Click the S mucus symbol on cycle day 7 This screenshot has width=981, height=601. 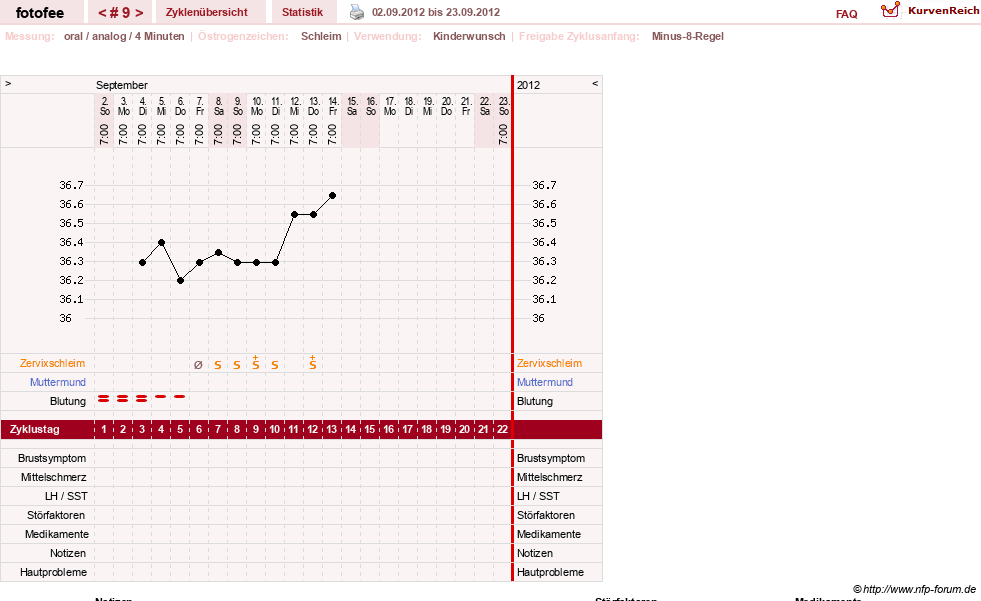218,365
